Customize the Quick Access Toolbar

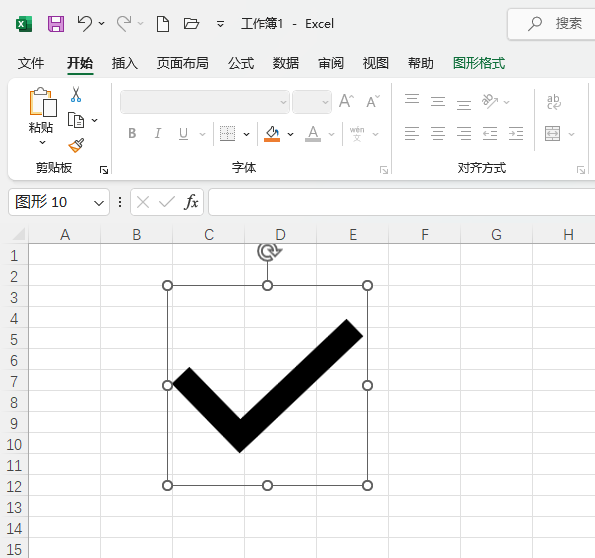[x=220, y=24]
